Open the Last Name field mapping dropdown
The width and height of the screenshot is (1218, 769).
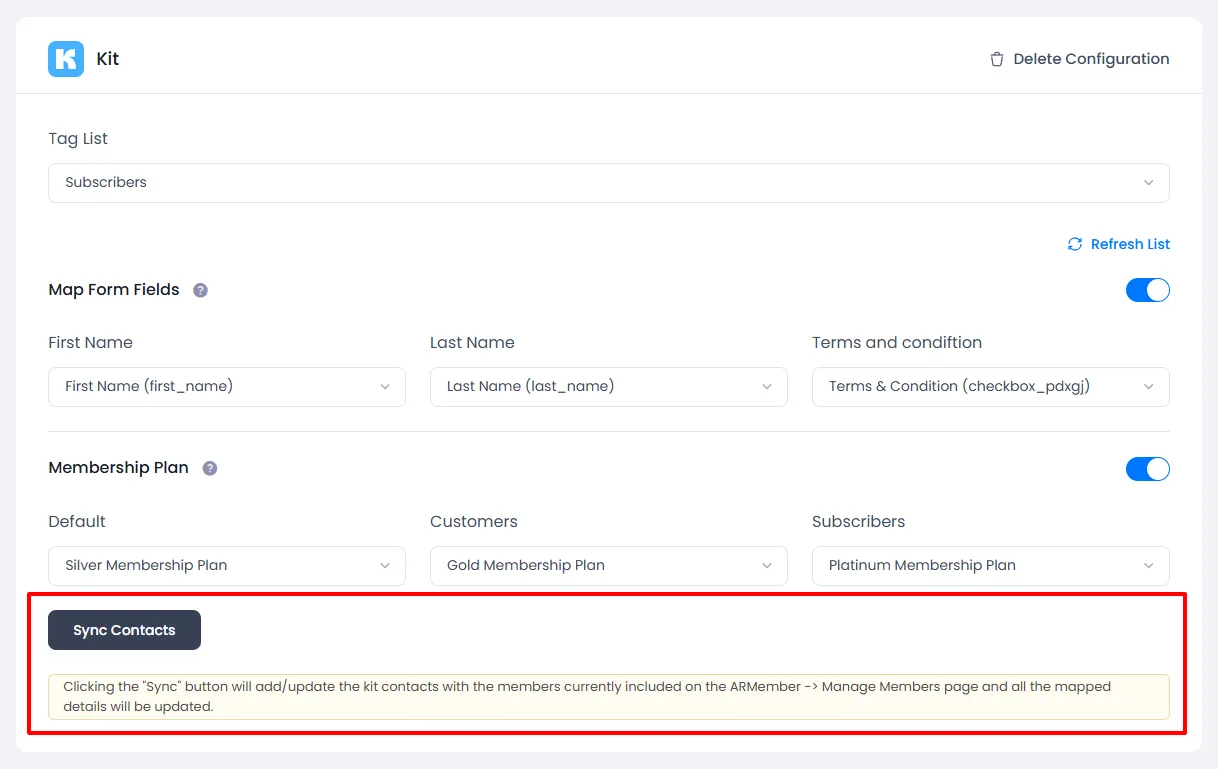608,387
